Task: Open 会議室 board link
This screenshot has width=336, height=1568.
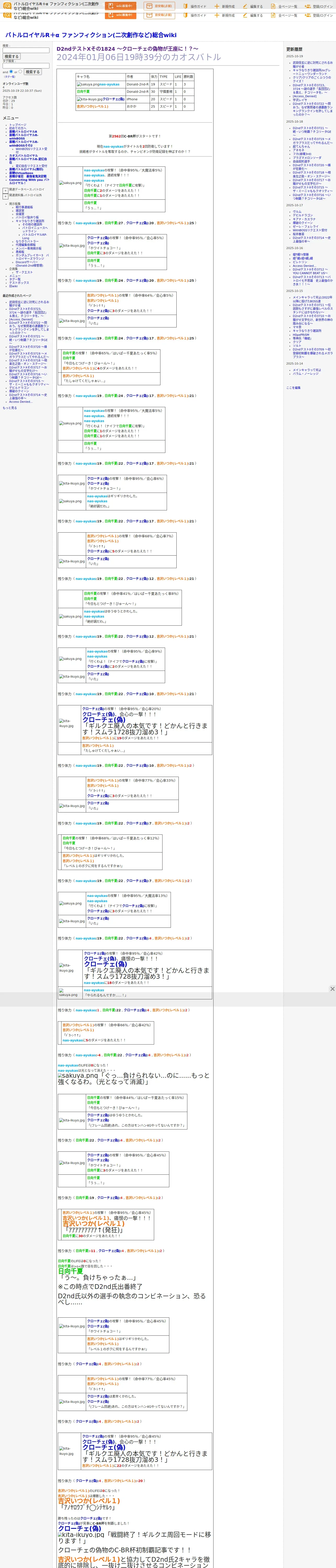Action: (20, 214)
